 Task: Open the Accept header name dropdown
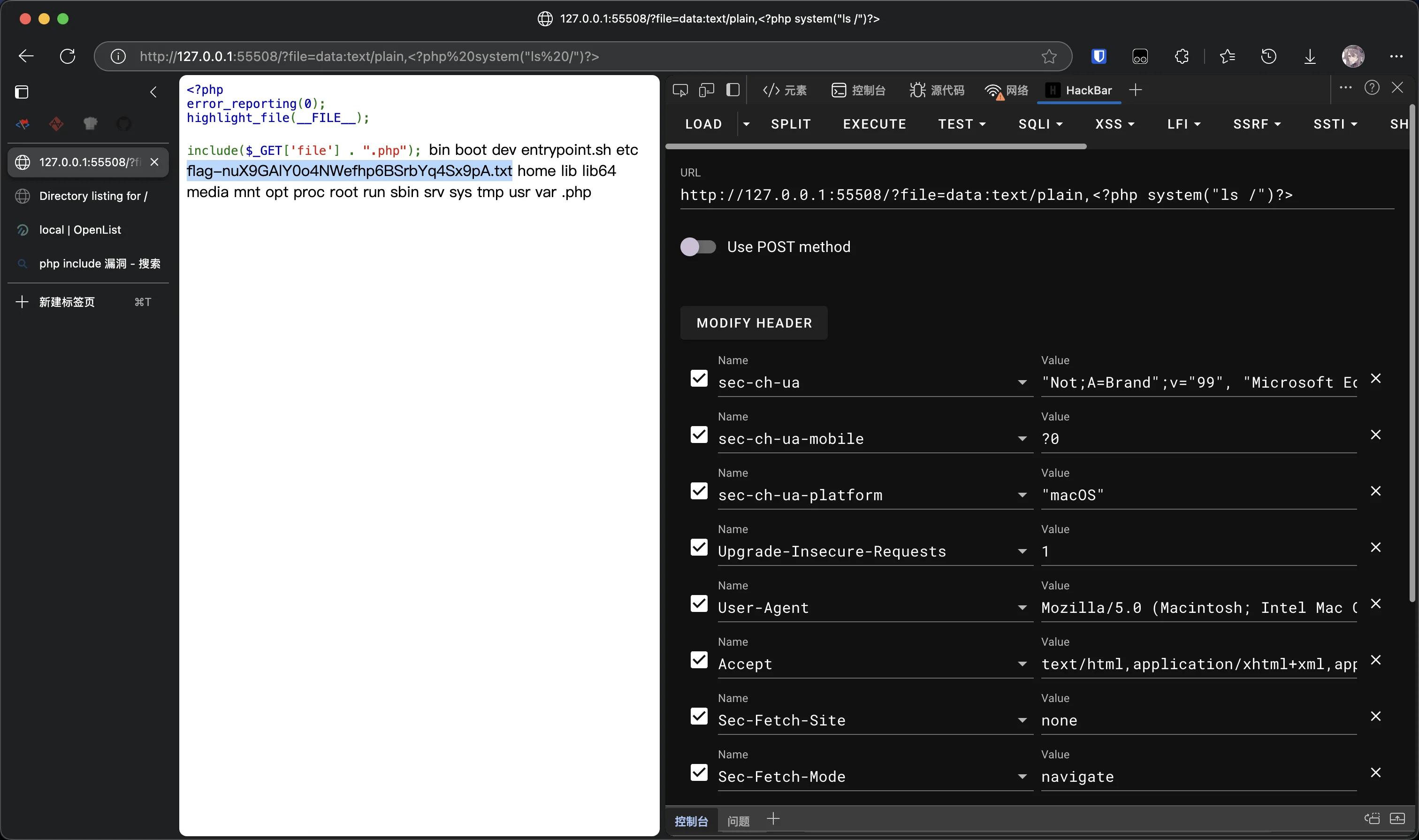pyautogui.click(x=1022, y=664)
